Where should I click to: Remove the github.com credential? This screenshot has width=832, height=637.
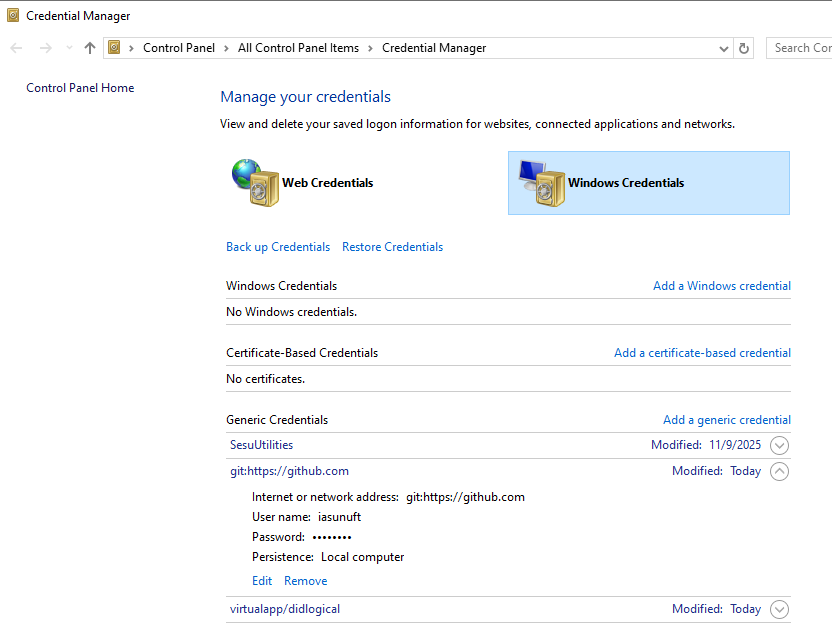pyautogui.click(x=305, y=581)
